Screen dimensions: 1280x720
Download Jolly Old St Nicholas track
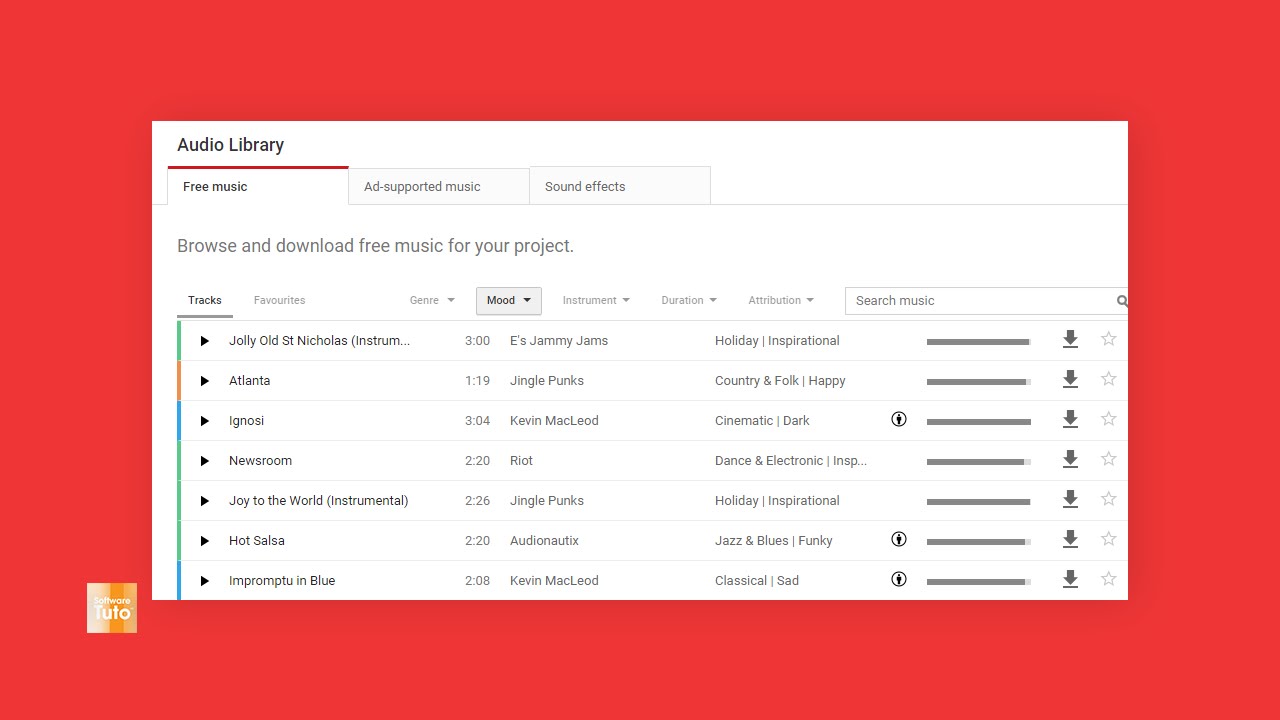pyautogui.click(x=1070, y=340)
